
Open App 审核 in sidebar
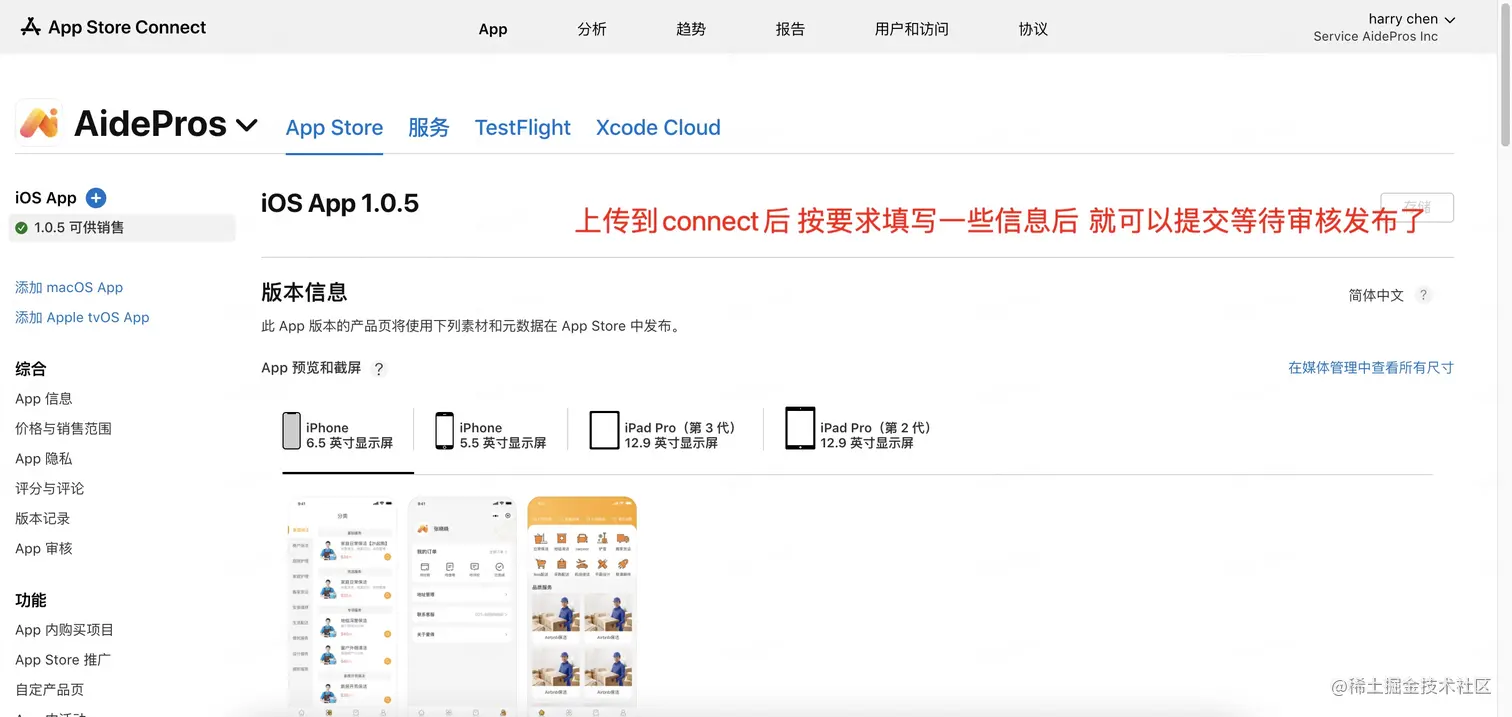click(44, 548)
